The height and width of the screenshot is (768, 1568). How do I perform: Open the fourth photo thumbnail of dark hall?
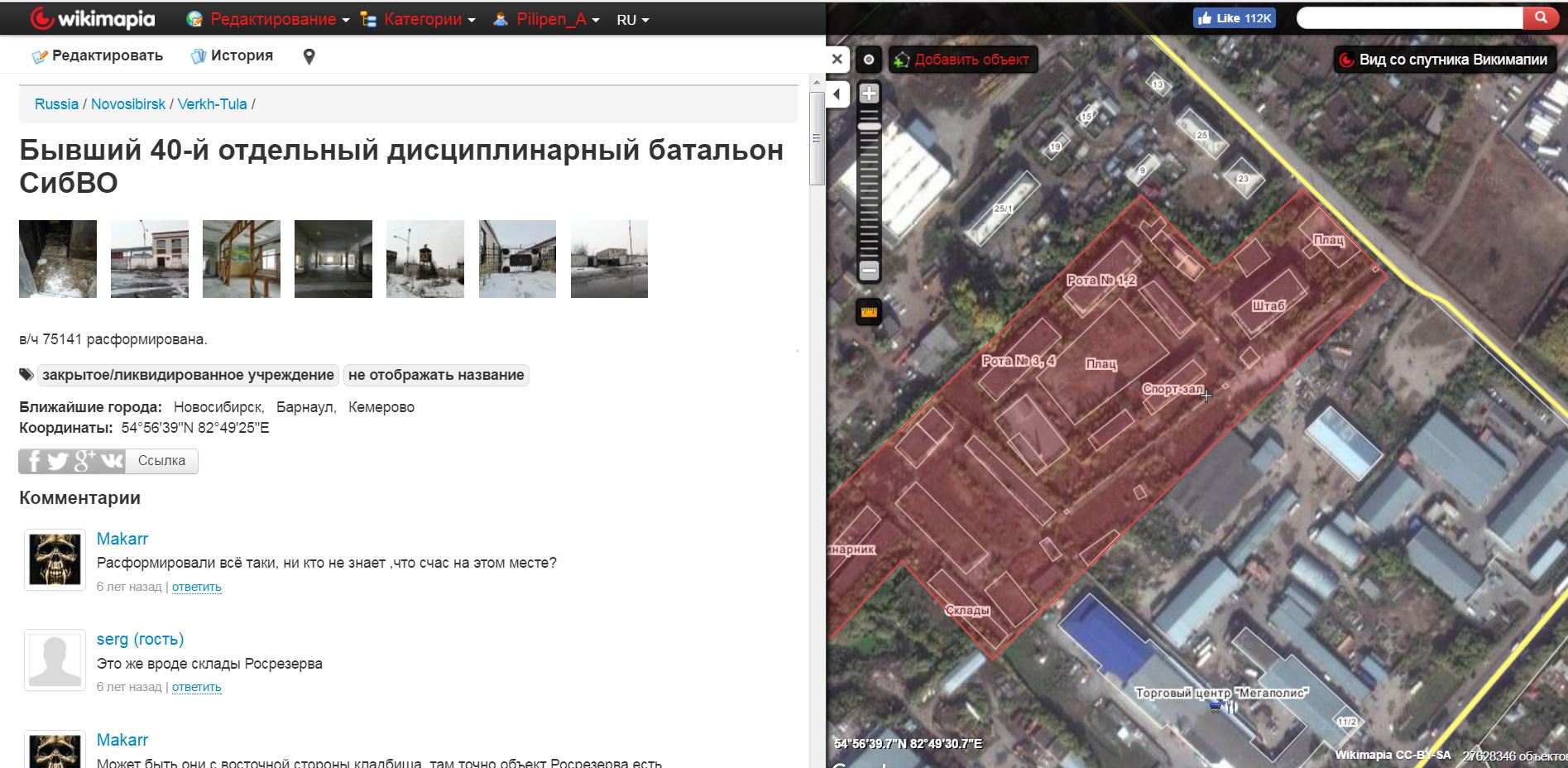[333, 258]
